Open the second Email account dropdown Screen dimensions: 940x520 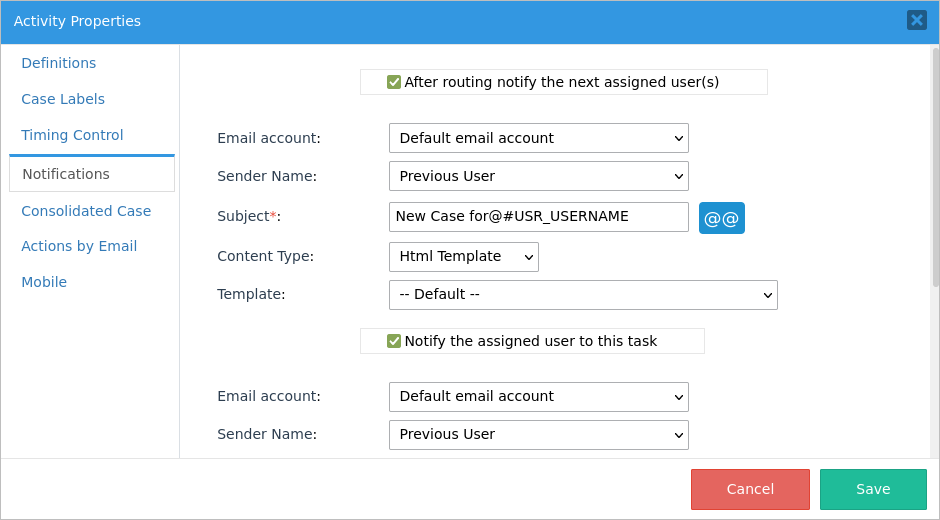click(538, 397)
